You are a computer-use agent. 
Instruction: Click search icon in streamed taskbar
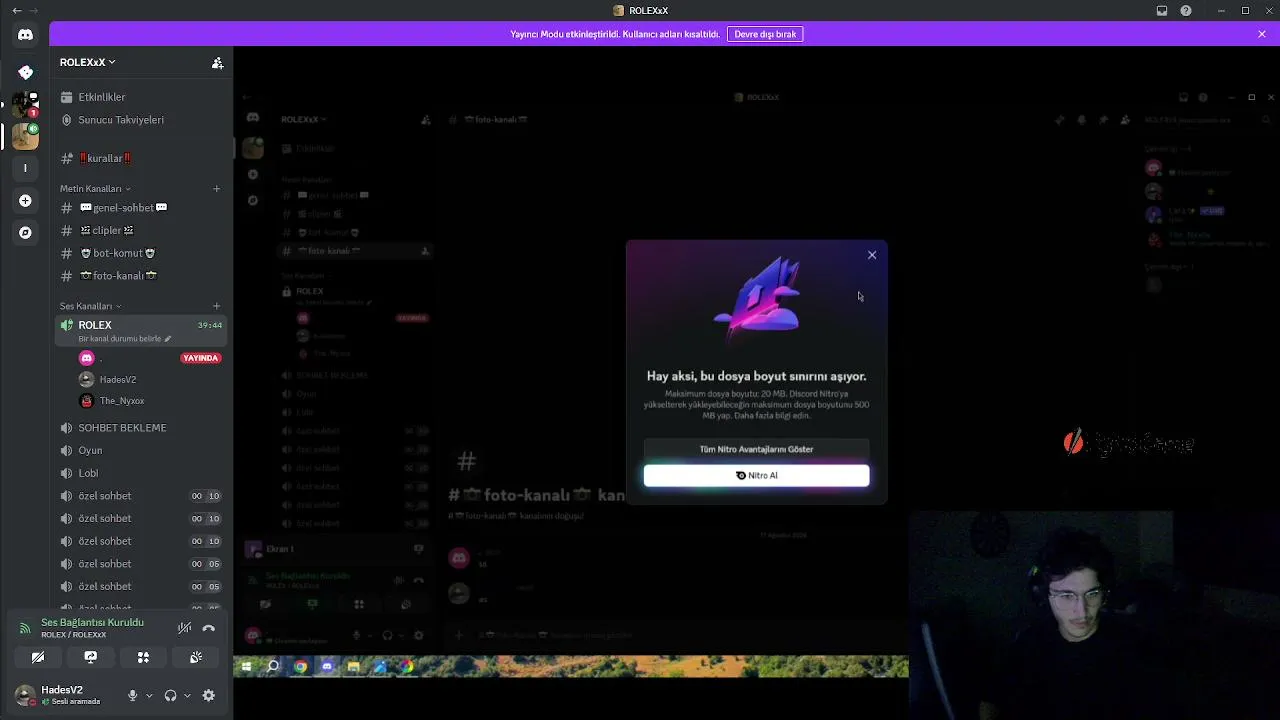tap(273, 666)
